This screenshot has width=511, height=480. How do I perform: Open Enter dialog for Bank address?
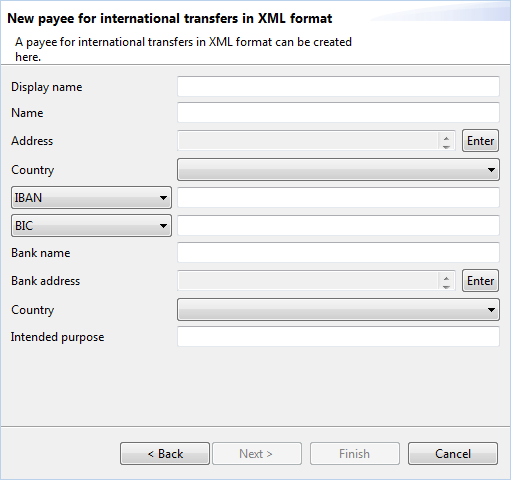click(480, 281)
